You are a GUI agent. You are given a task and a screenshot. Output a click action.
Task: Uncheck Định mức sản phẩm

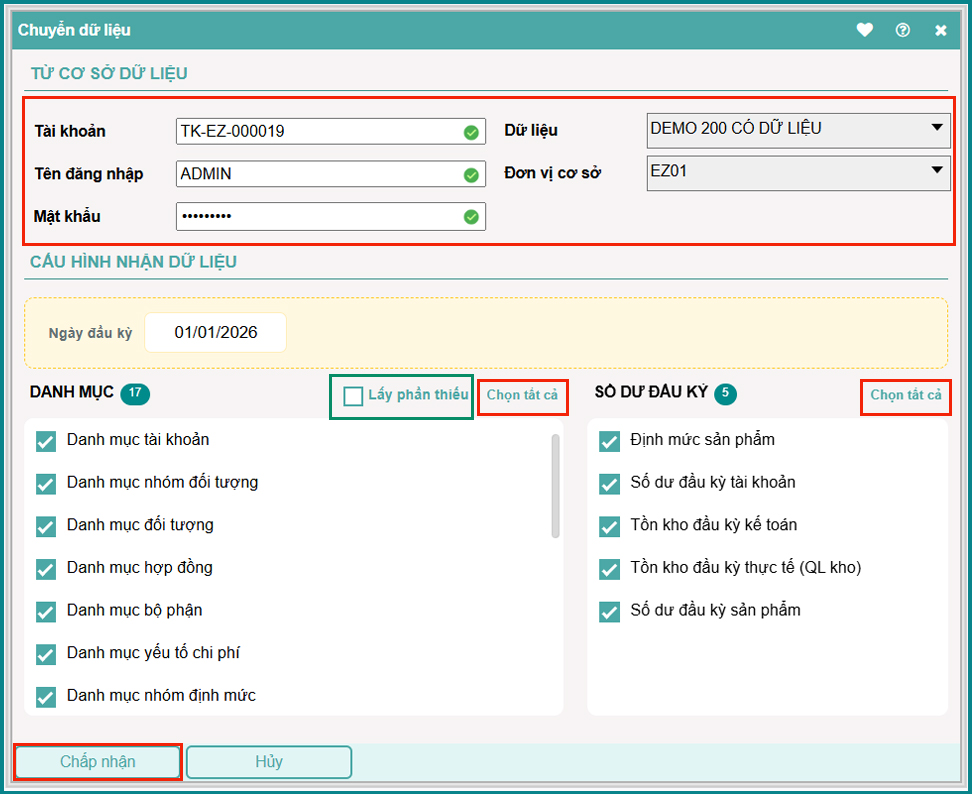pos(609,441)
